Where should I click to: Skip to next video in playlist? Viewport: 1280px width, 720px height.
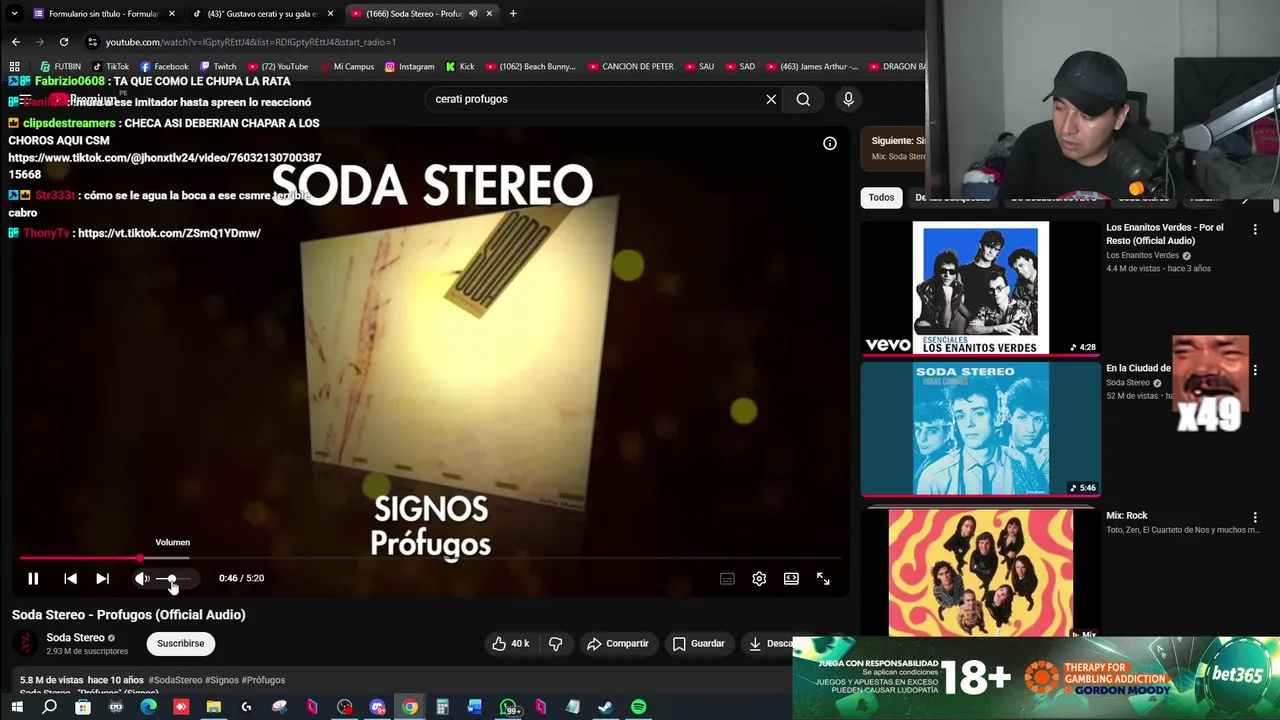point(102,578)
